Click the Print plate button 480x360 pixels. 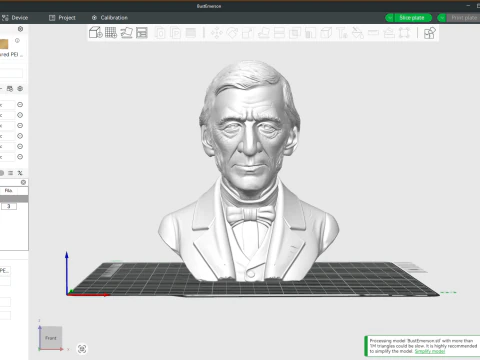point(464,18)
